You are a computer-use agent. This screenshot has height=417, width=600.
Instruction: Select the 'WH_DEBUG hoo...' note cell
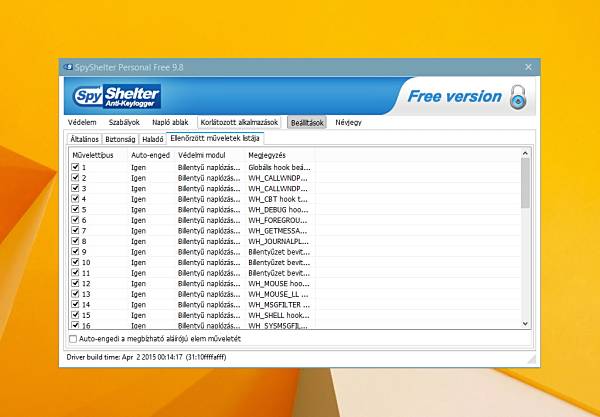pyautogui.click(x=278, y=210)
